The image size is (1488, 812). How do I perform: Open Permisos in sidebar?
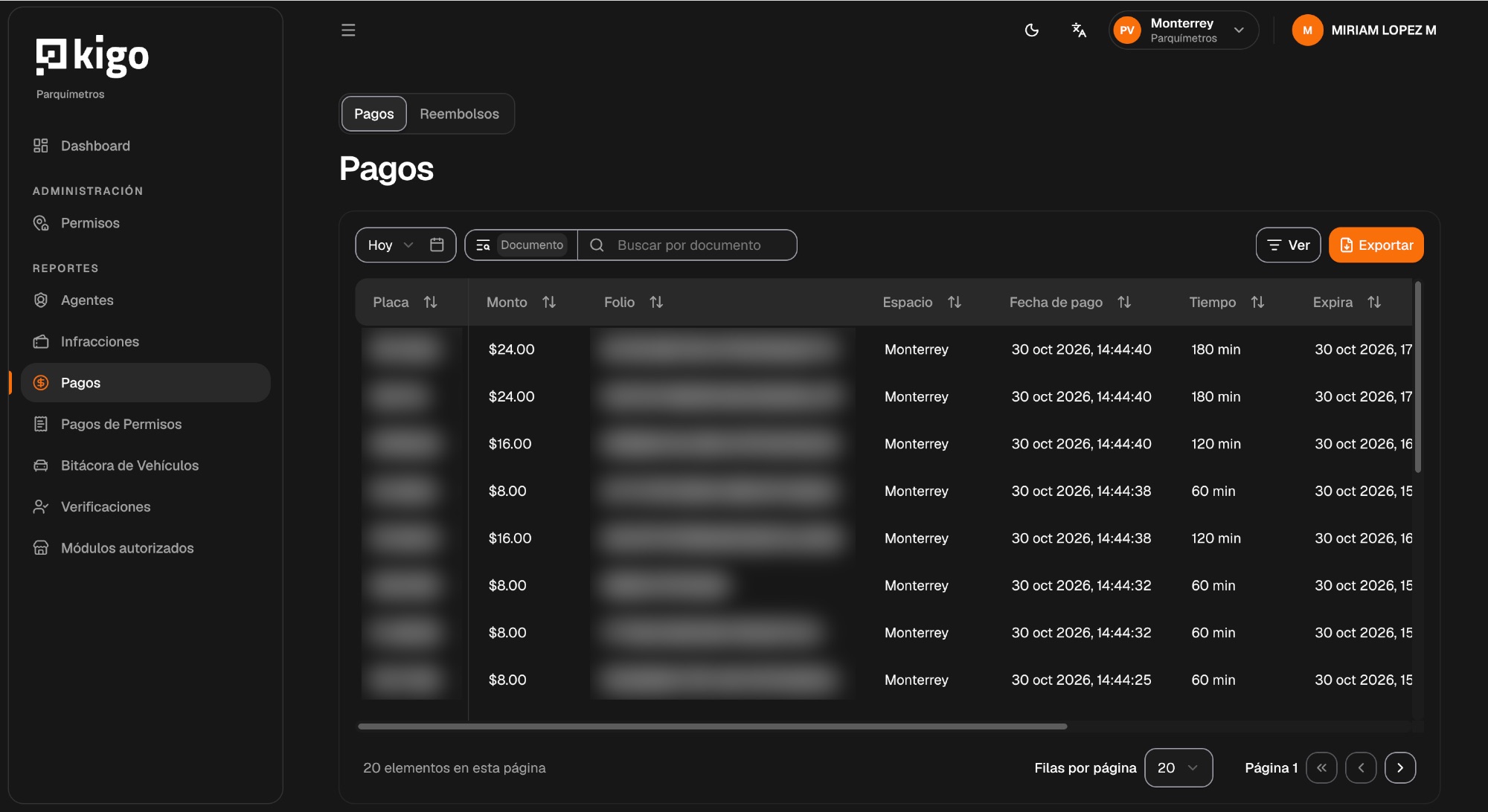pos(90,223)
